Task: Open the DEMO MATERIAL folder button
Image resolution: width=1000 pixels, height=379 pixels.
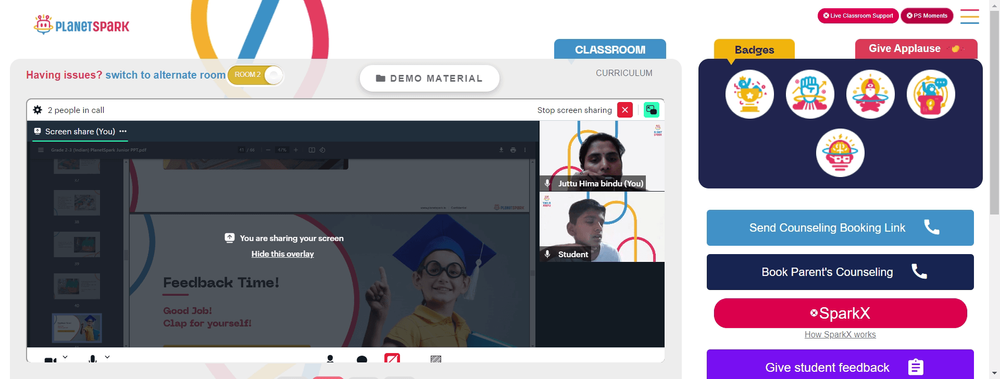Action: point(429,78)
